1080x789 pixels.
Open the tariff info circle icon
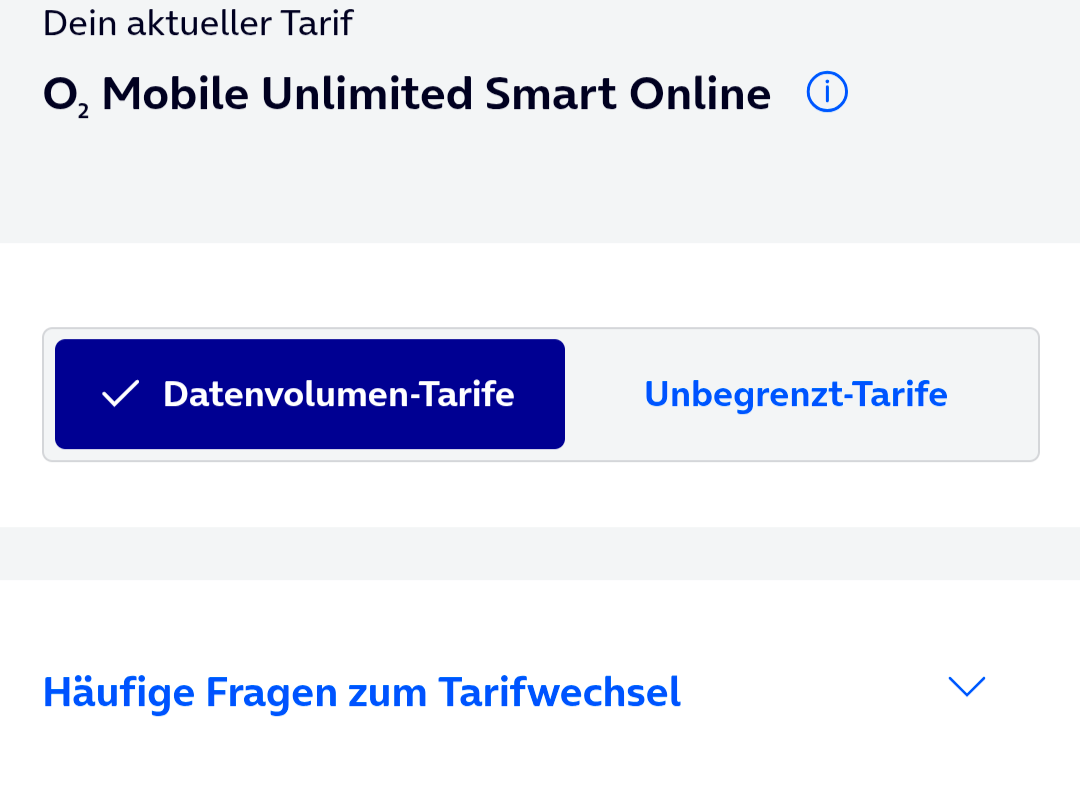[x=827, y=92]
